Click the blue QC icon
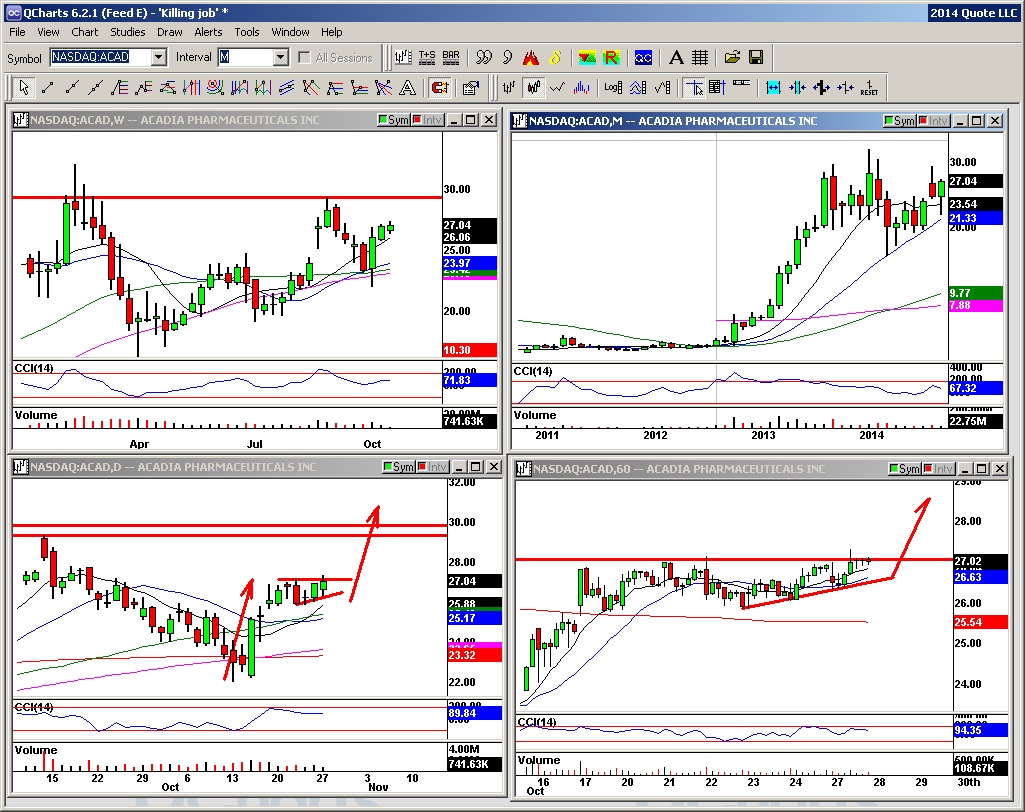This screenshot has height=812, width=1025. pos(643,58)
